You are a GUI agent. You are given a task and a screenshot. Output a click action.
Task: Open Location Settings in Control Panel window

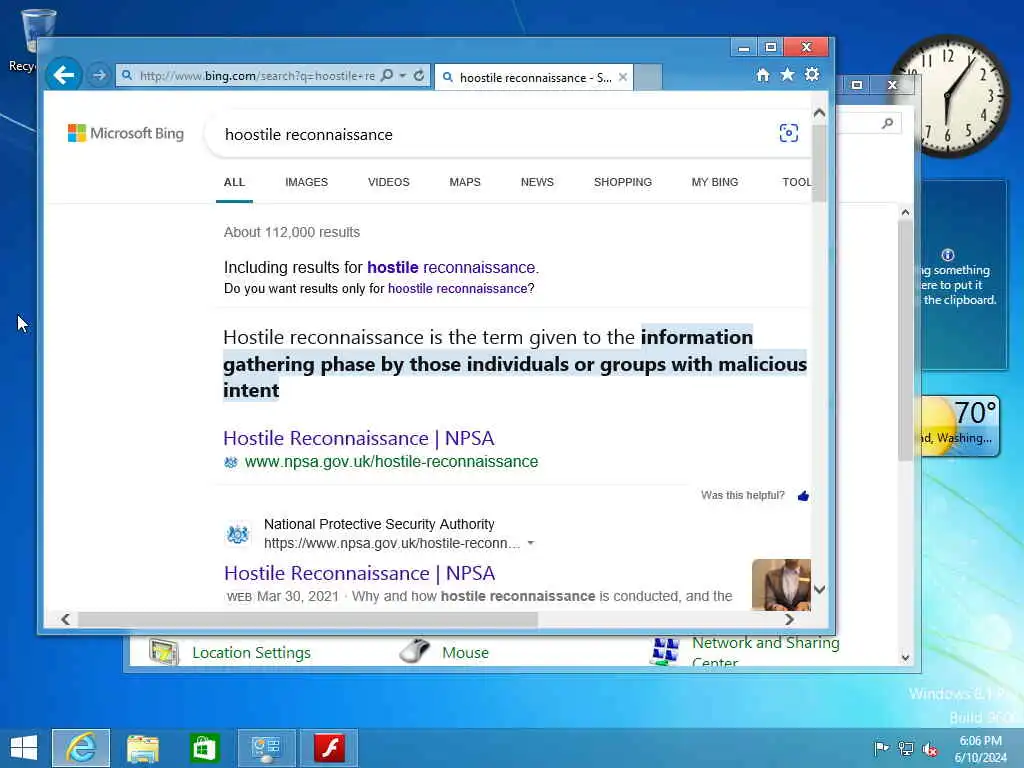tap(251, 652)
